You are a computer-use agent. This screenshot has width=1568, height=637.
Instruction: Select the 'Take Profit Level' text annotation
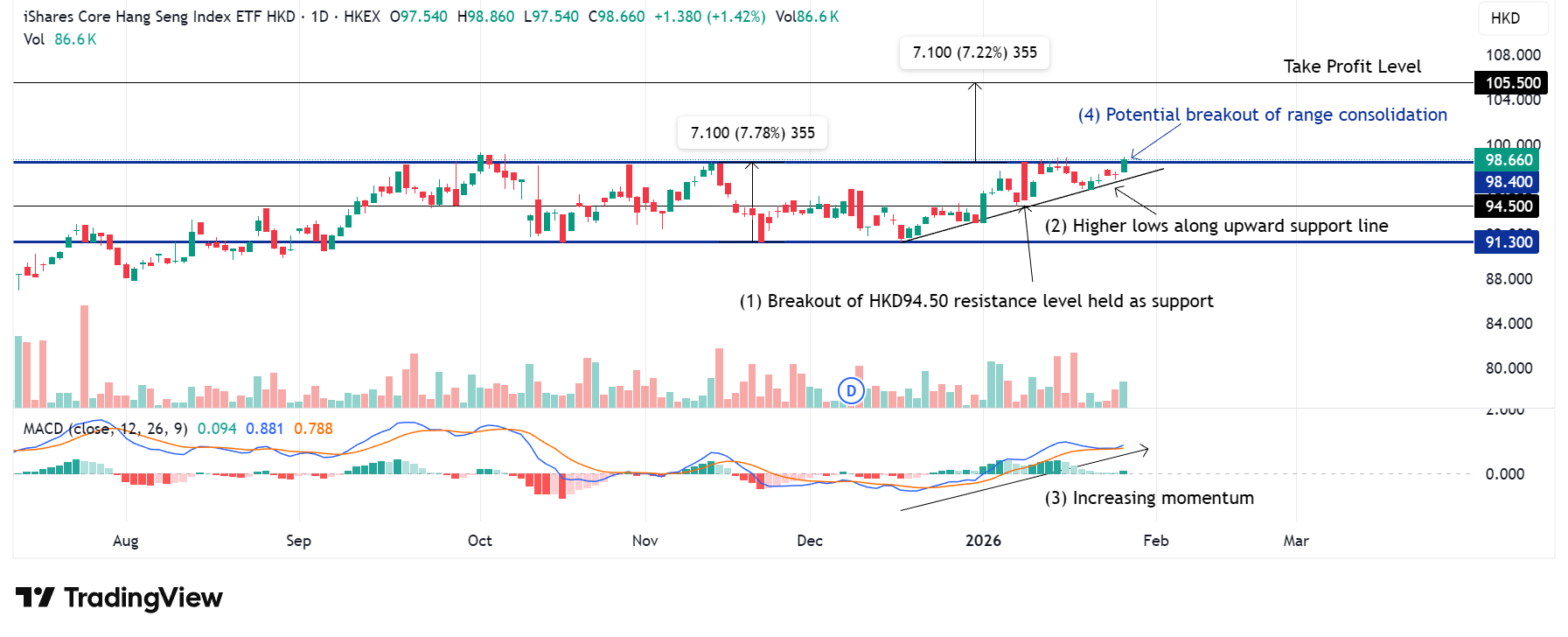pyautogui.click(x=1351, y=66)
